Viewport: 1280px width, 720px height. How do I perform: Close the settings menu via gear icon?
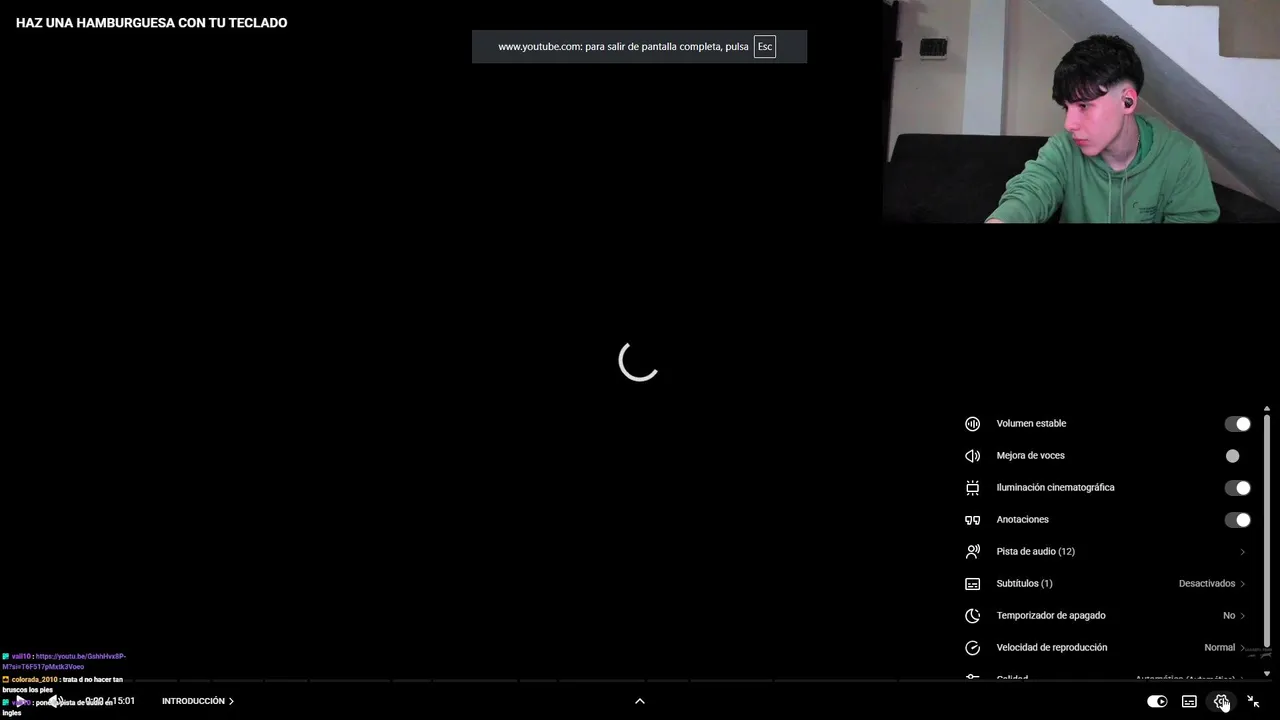[x=1221, y=701]
